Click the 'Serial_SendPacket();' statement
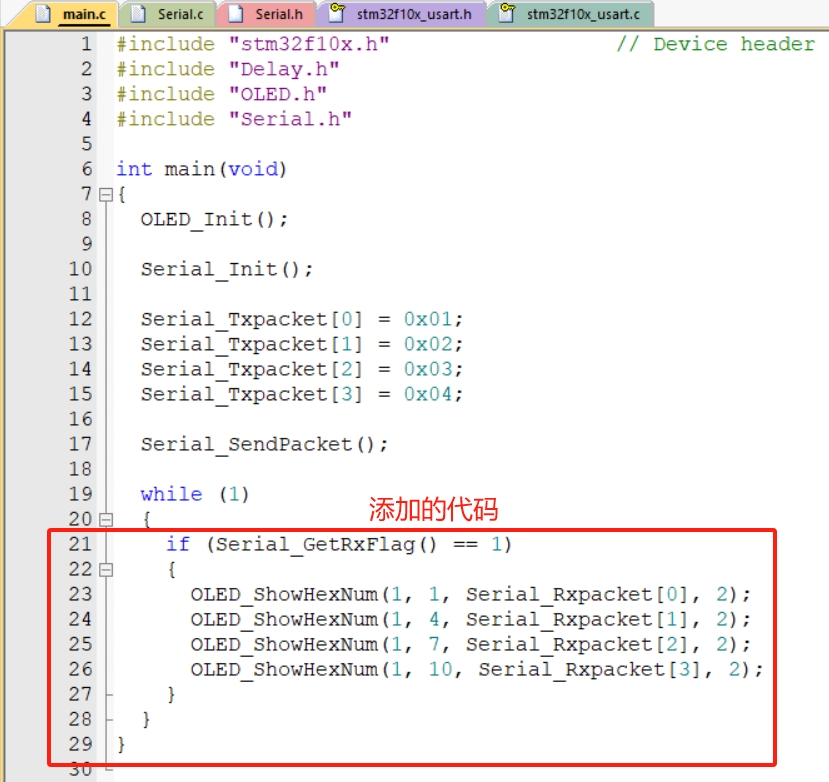Image resolution: width=829 pixels, height=782 pixels. (x=264, y=445)
